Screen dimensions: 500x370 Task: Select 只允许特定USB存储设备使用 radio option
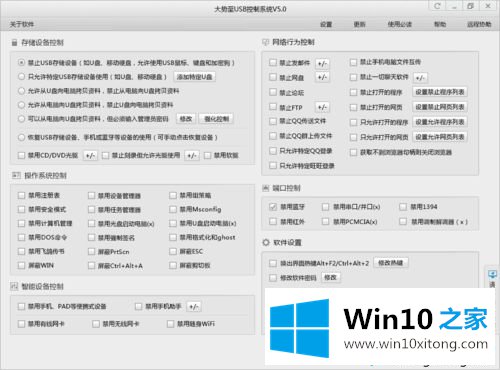[21, 77]
